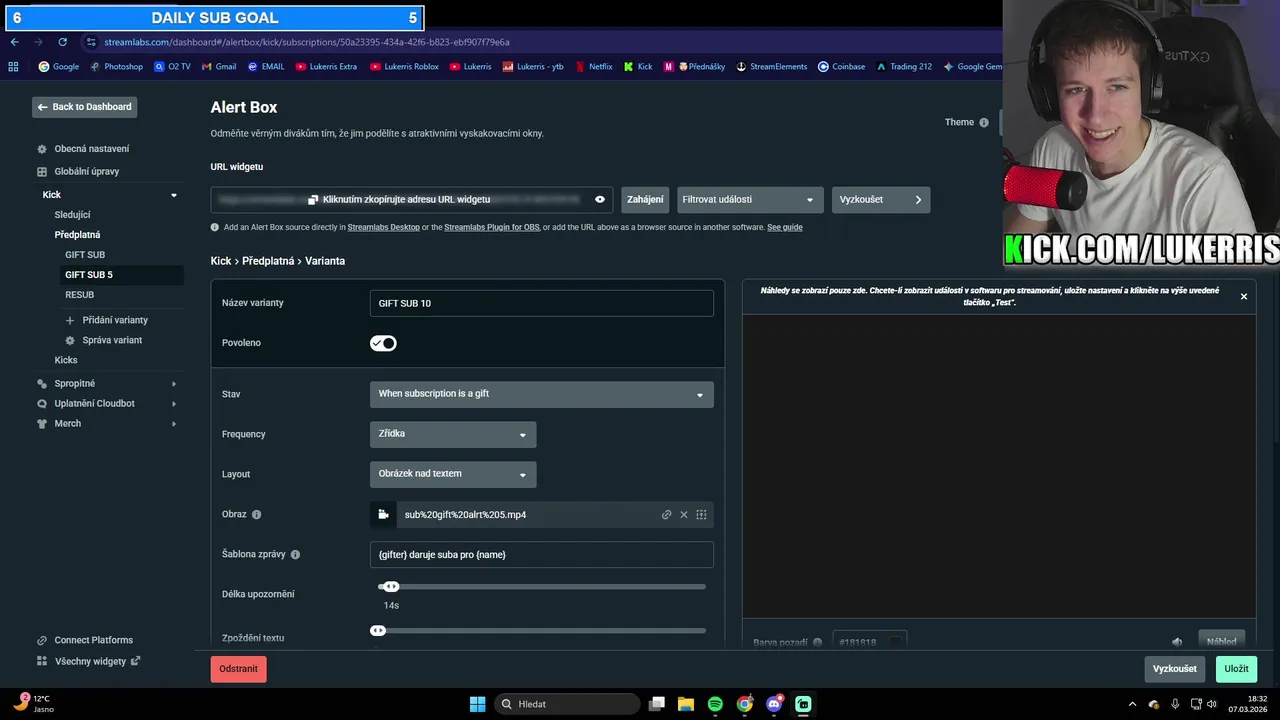
Task: Select the RESUB variant
Action: [80, 295]
